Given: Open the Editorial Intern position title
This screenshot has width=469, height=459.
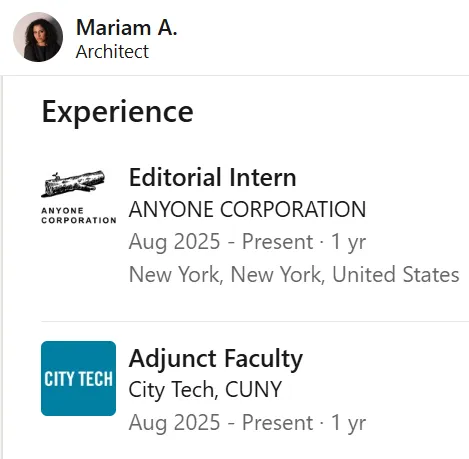Looking at the screenshot, I should click(x=212, y=177).
